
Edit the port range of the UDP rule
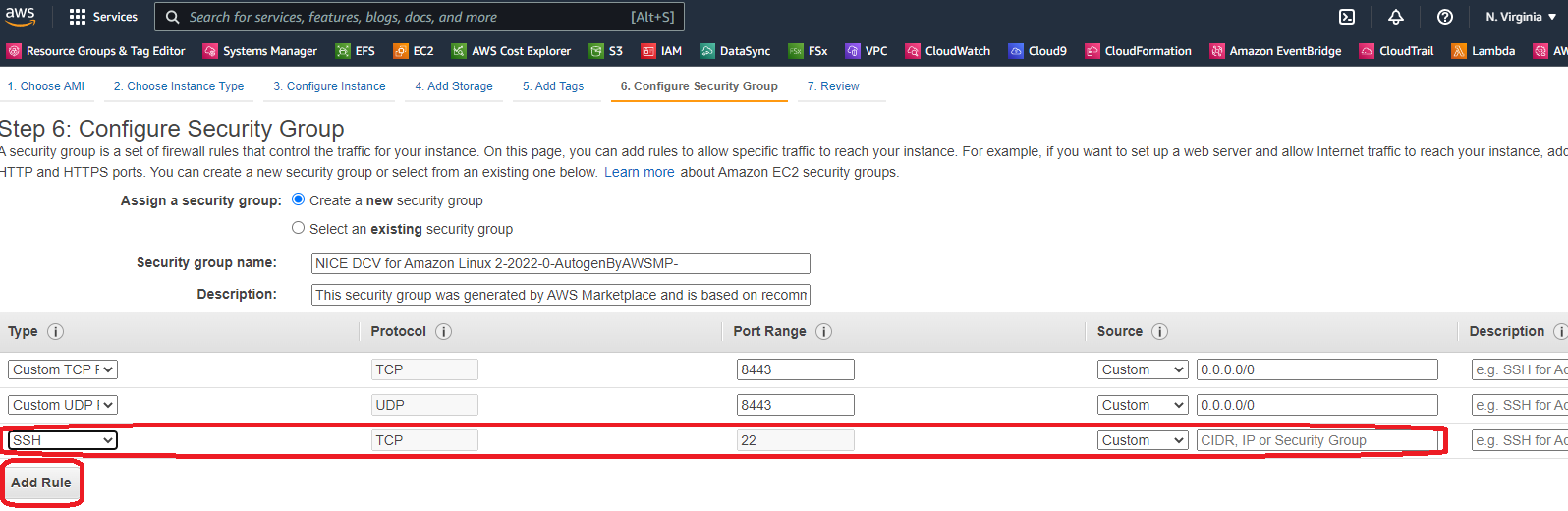[x=796, y=405]
